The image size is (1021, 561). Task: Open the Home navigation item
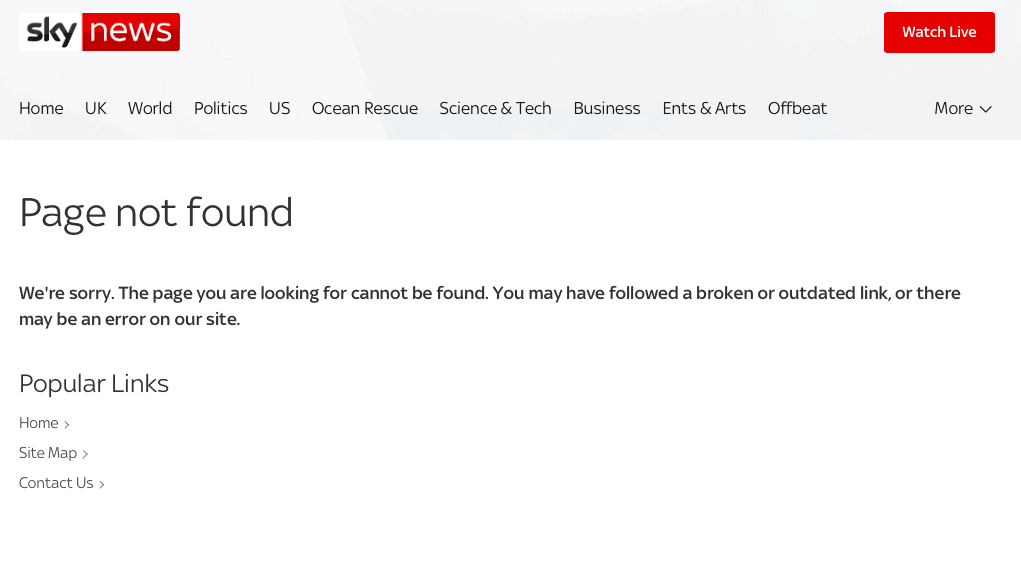coord(41,108)
